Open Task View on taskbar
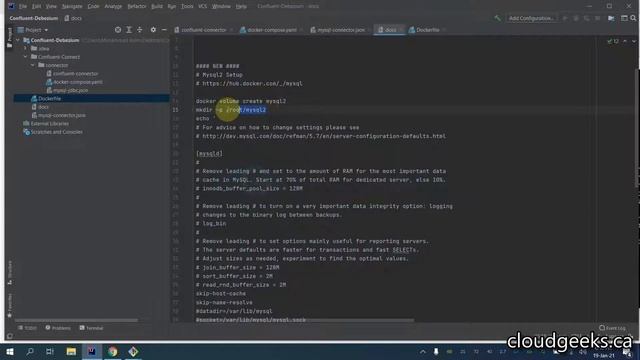The width and height of the screenshot is (640, 360). 50,351
